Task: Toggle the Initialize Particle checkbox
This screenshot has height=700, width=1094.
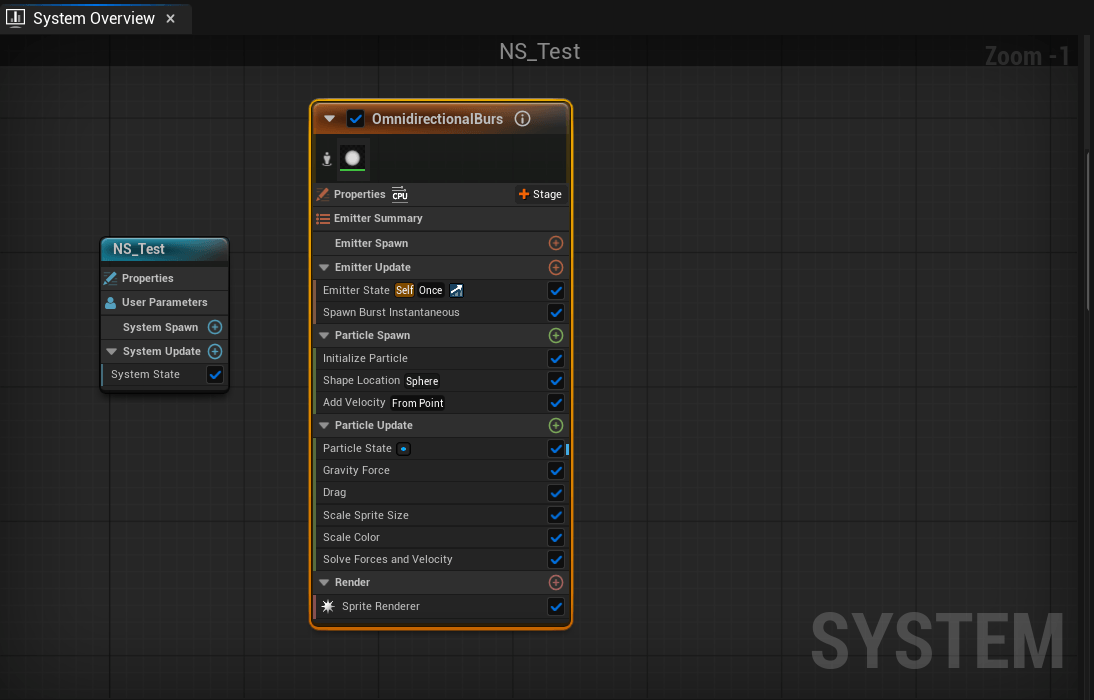Action: (556, 359)
